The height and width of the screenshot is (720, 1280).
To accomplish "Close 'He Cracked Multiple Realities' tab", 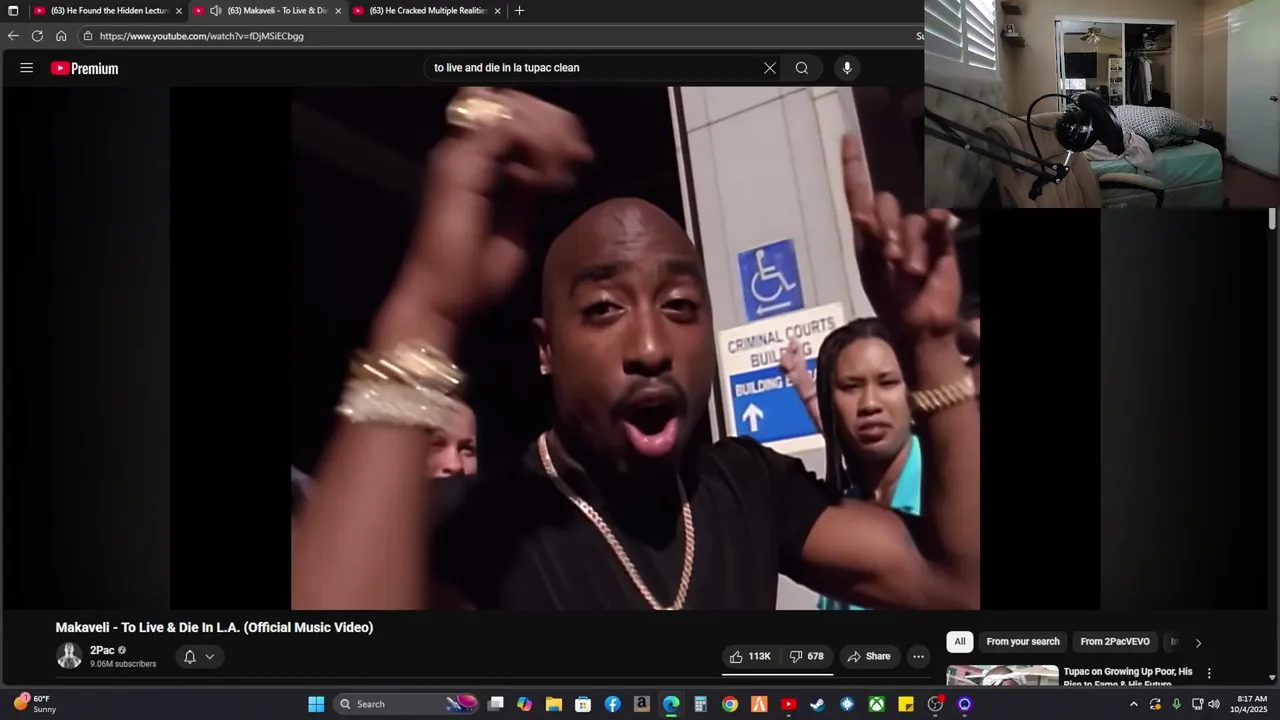I will tap(497, 11).
